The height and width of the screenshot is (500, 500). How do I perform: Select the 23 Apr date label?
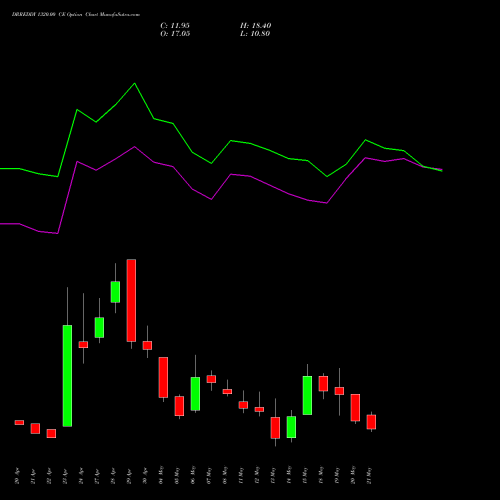pyautogui.click(x=65, y=476)
